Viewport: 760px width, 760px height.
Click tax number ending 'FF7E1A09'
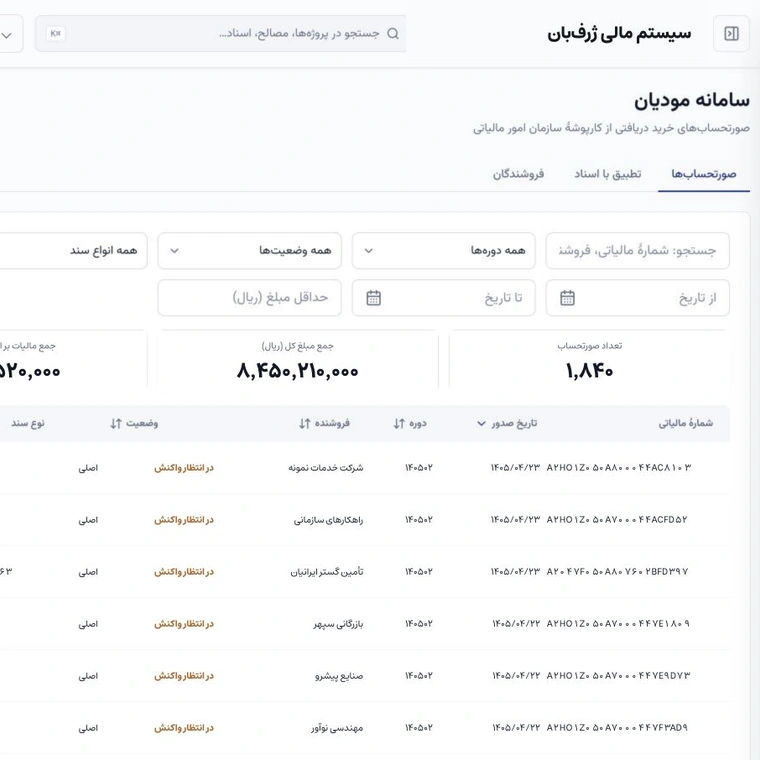coord(618,623)
